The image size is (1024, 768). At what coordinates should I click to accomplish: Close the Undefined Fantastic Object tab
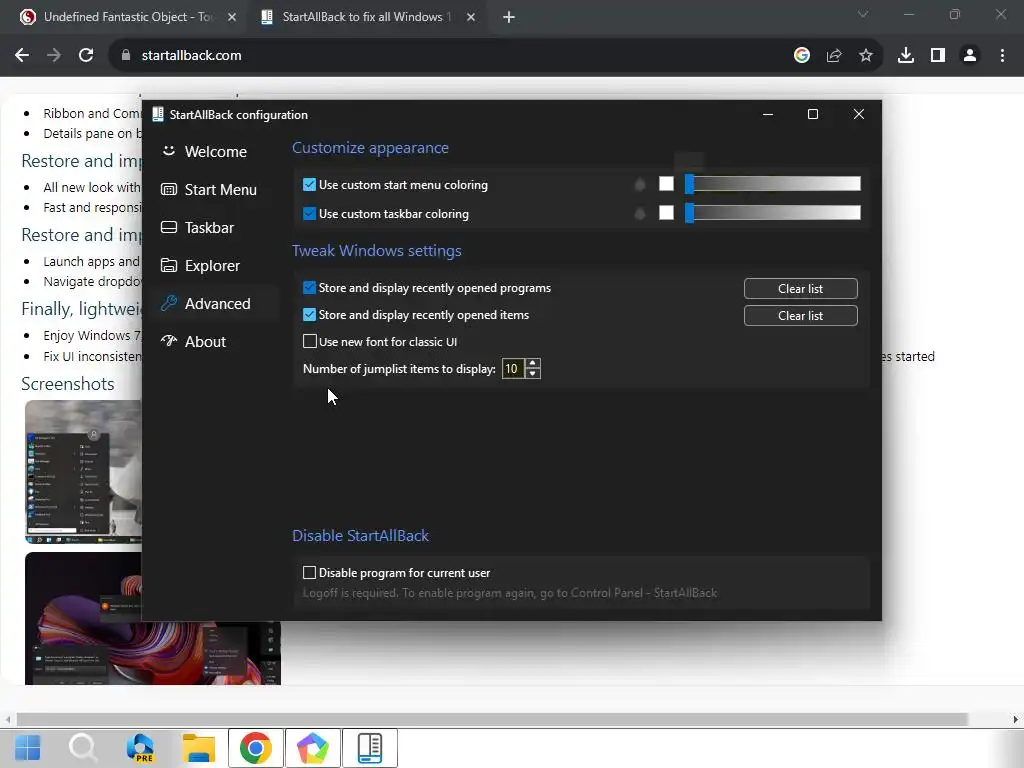(232, 17)
